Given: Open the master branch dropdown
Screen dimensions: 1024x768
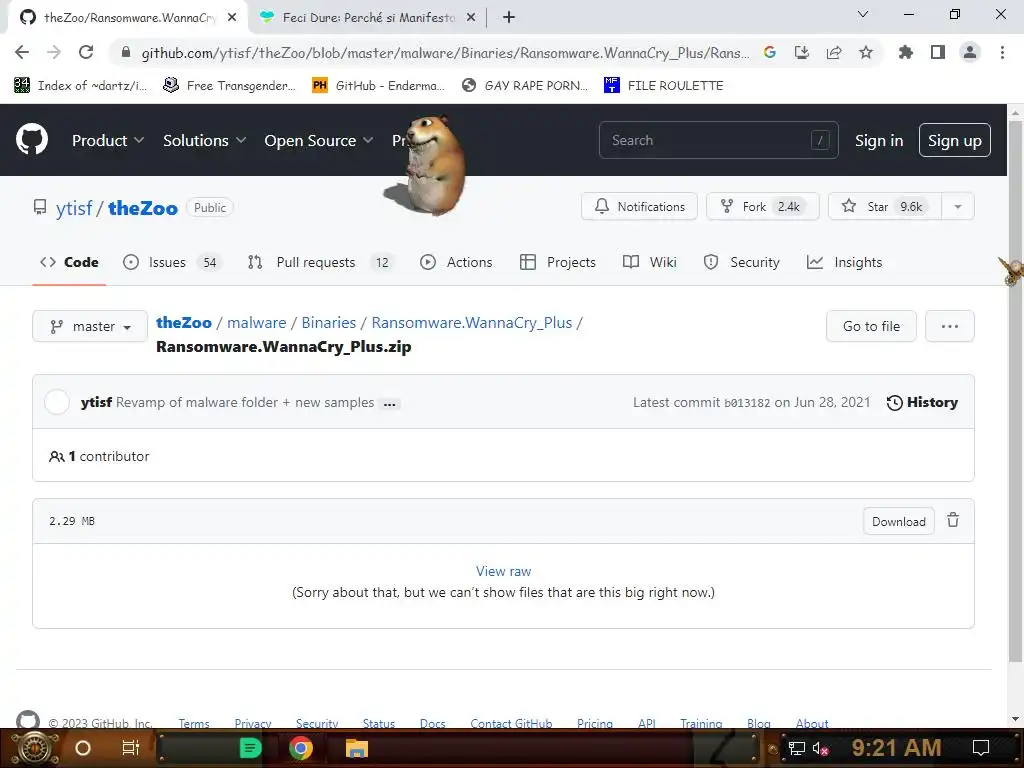Looking at the screenshot, I should click(90, 326).
